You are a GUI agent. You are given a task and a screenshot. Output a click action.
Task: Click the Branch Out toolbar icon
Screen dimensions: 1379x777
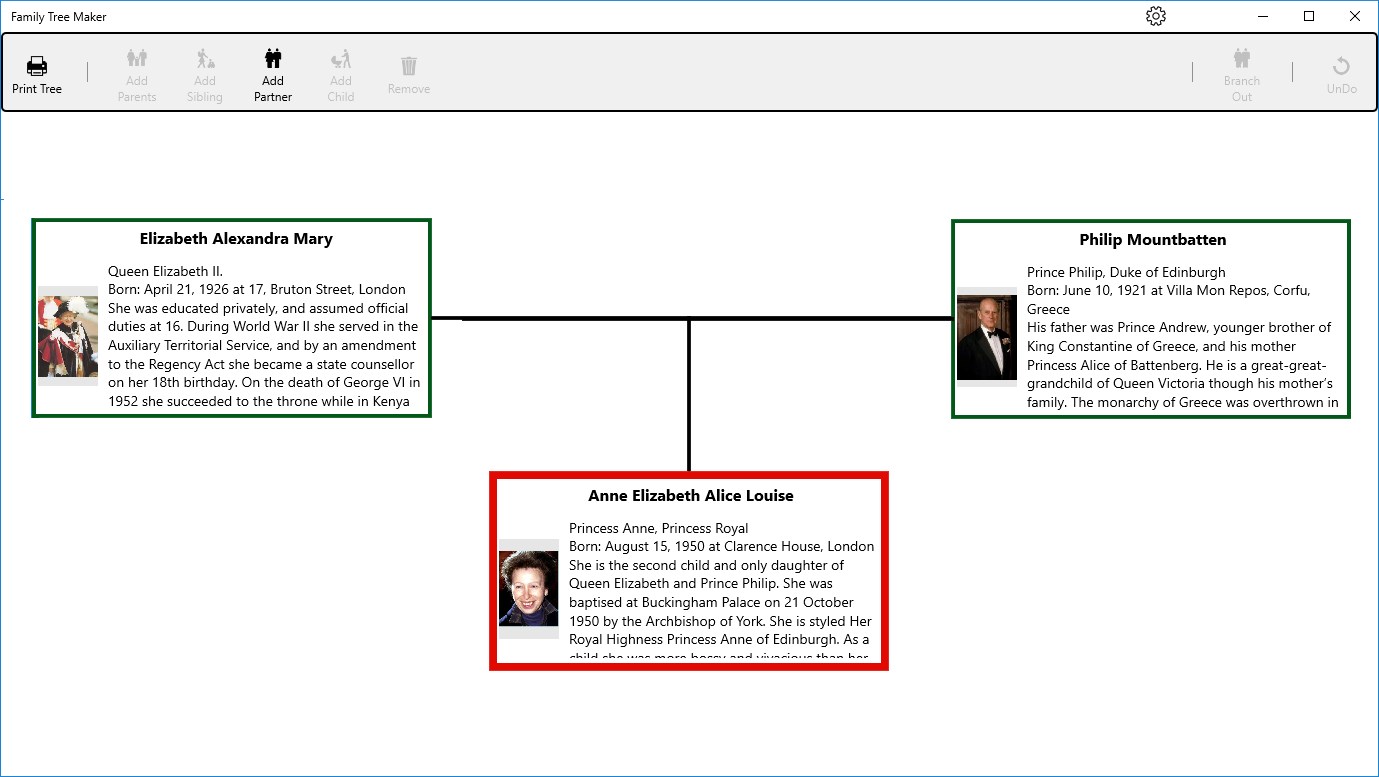pyautogui.click(x=1242, y=58)
